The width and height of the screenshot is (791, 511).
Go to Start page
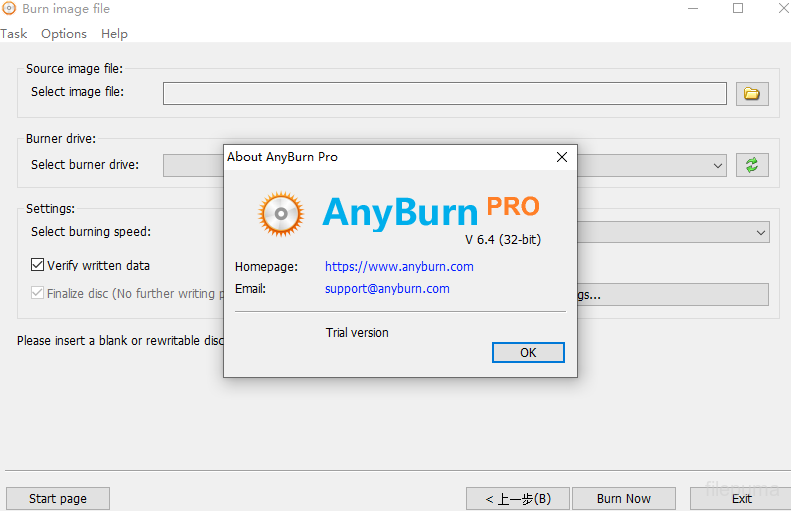(58, 498)
